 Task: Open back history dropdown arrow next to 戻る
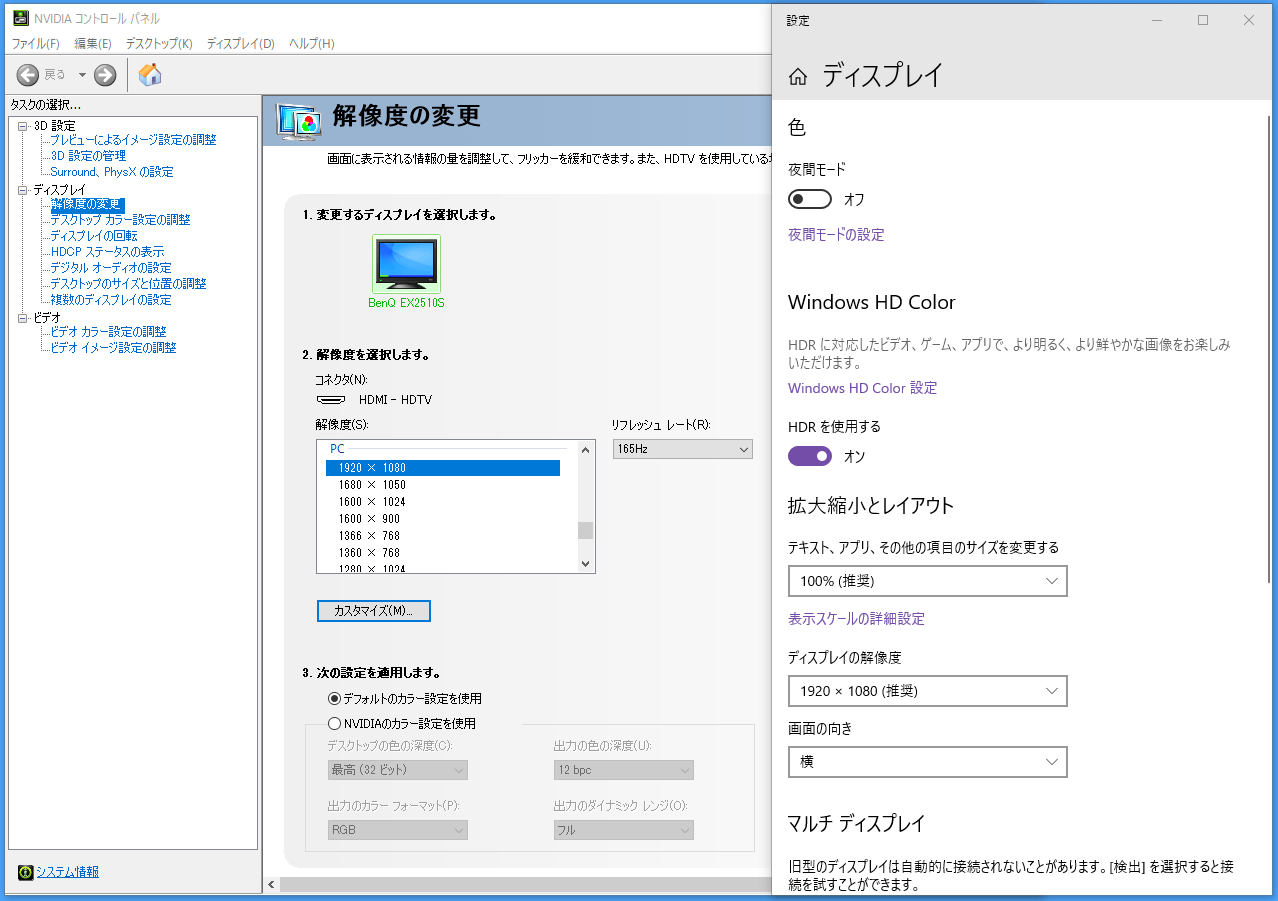82,75
